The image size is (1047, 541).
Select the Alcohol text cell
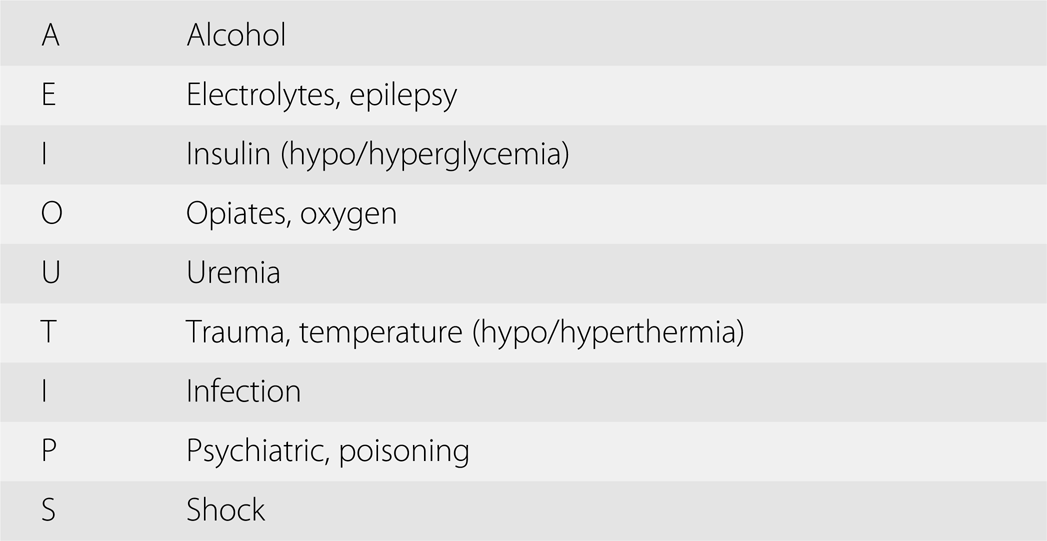click(236, 36)
